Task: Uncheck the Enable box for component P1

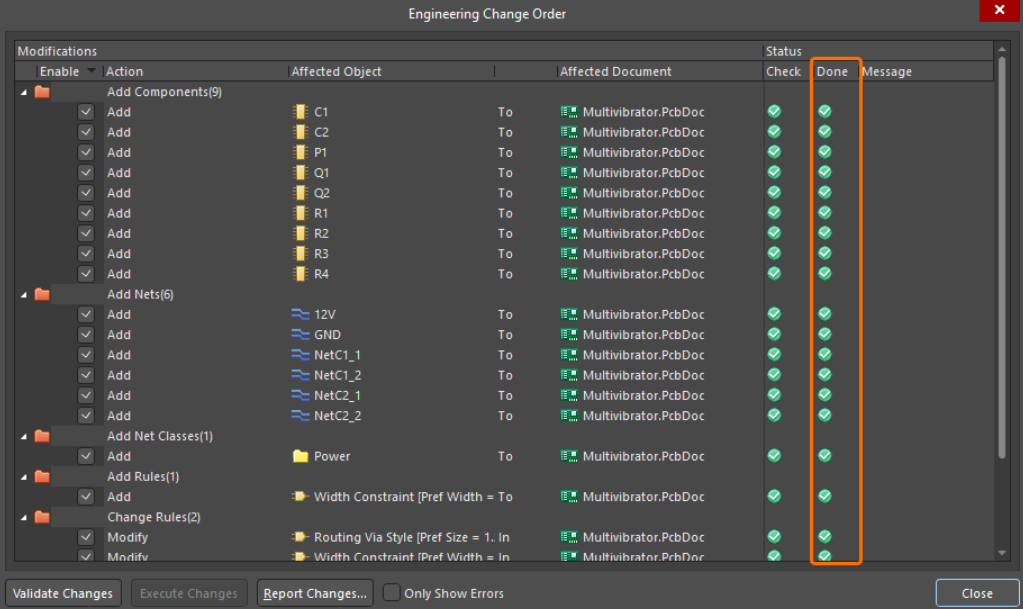Action: pos(86,152)
